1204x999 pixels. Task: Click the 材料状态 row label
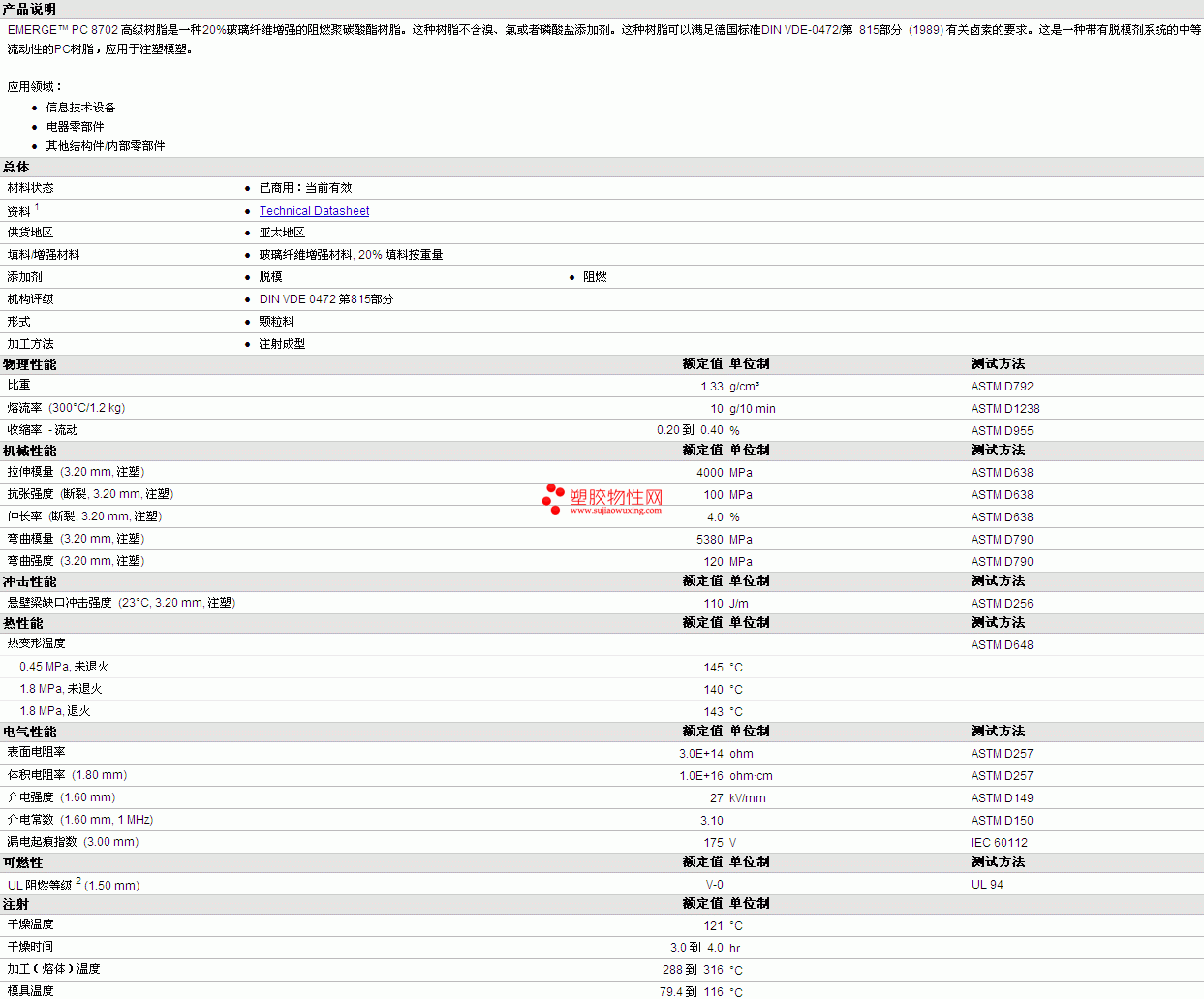pos(30,188)
